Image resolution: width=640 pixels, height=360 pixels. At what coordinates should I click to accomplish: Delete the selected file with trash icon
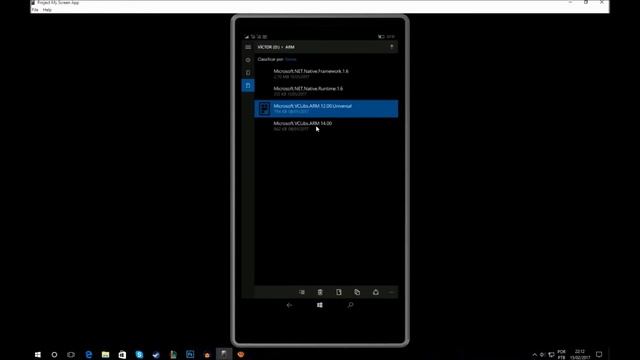320,292
